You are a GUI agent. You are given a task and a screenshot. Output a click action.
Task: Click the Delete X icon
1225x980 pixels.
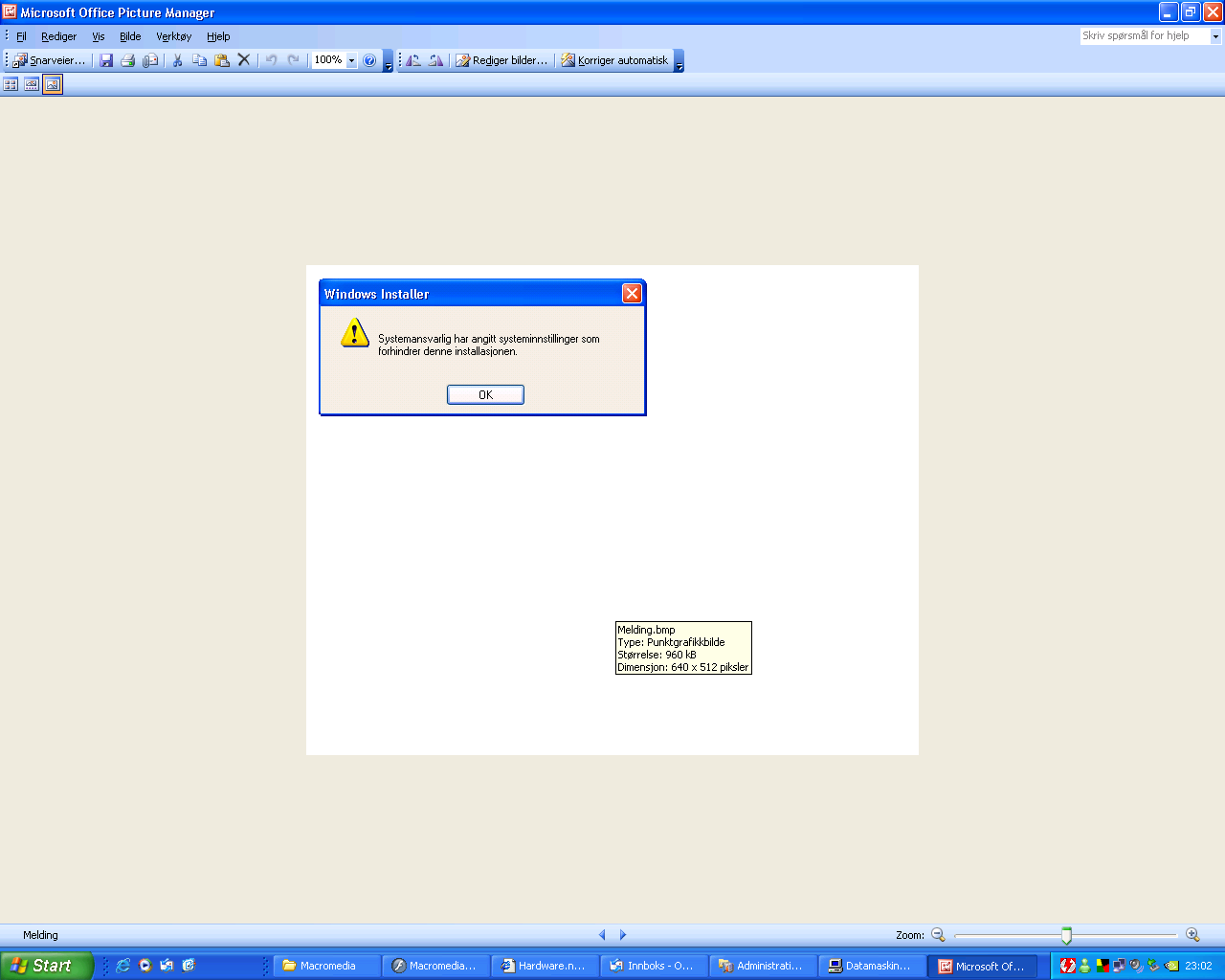(244, 60)
